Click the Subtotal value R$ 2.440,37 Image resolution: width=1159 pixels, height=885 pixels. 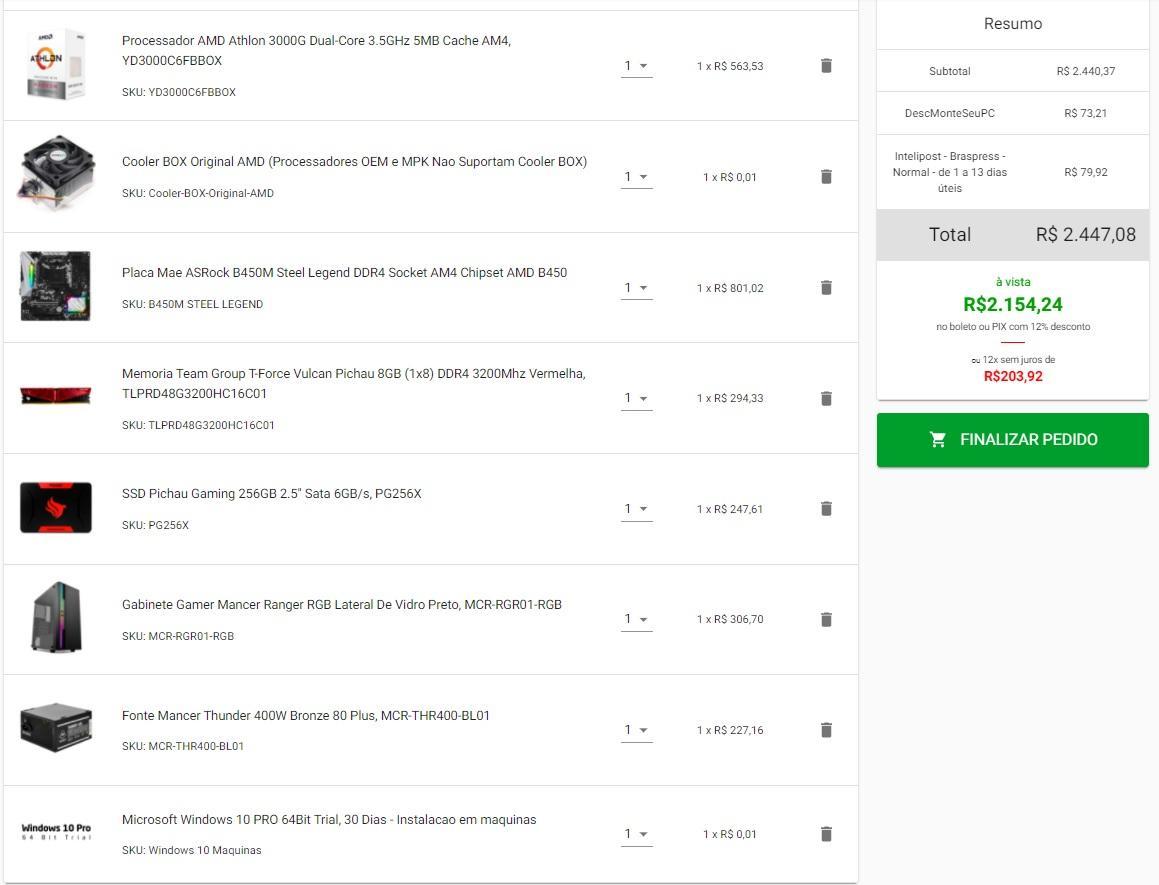tap(1086, 71)
